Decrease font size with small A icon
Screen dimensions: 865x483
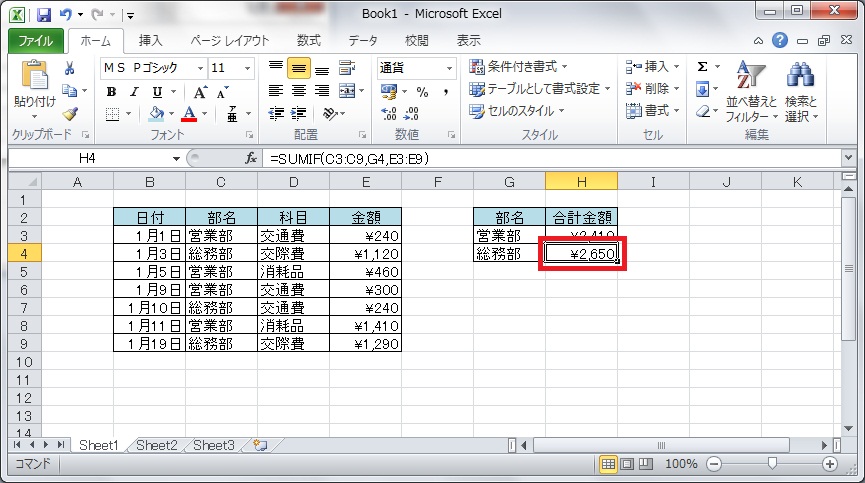point(222,92)
